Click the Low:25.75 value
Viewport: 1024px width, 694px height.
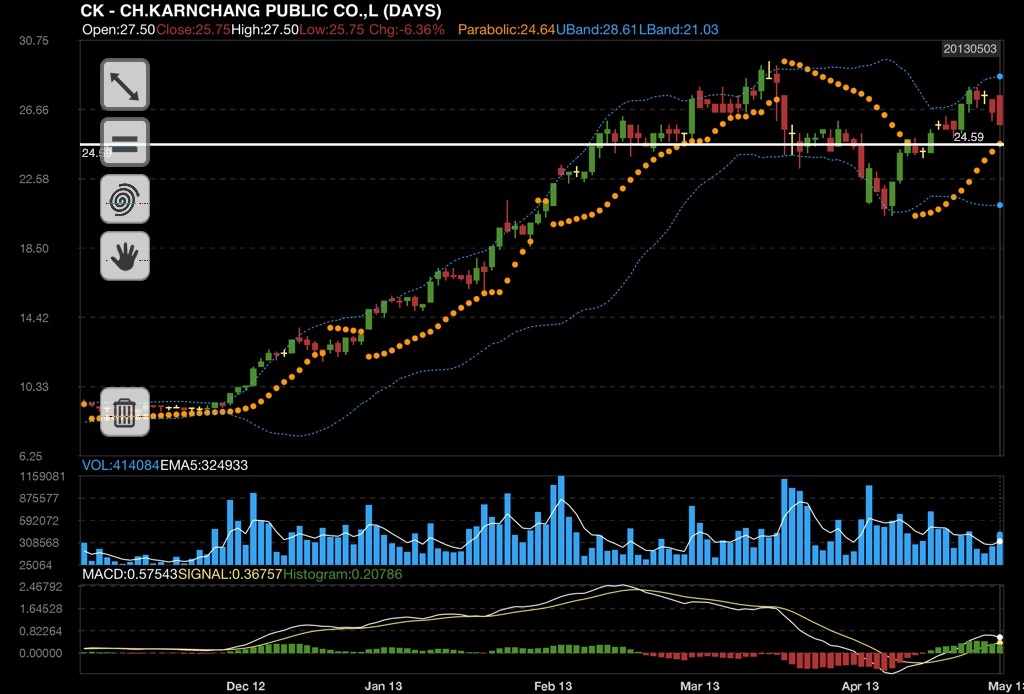coord(332,29)
